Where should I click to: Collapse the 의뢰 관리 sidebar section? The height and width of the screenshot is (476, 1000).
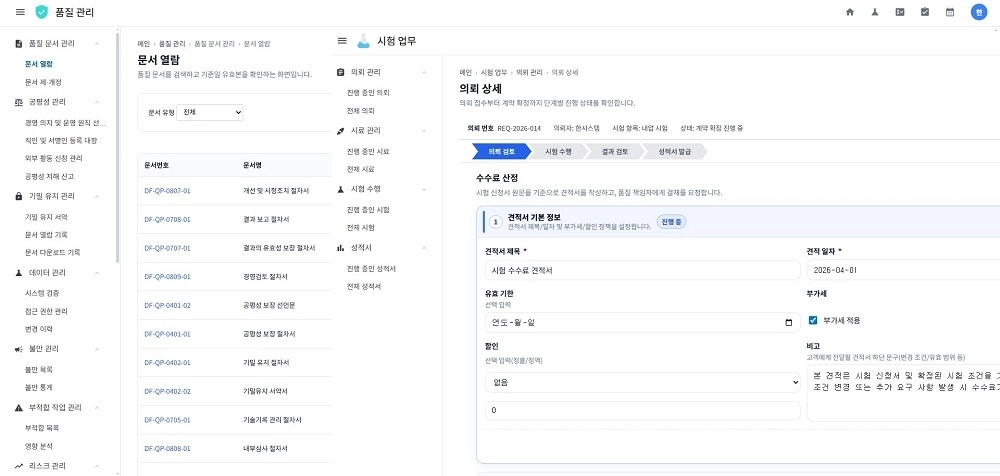(423, 72)
